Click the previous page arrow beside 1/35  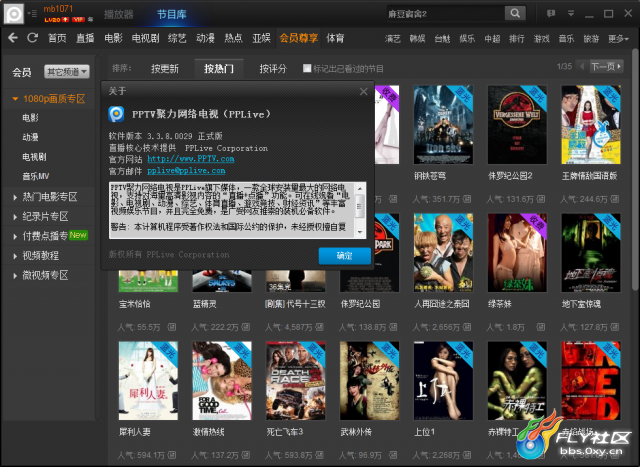582,66
